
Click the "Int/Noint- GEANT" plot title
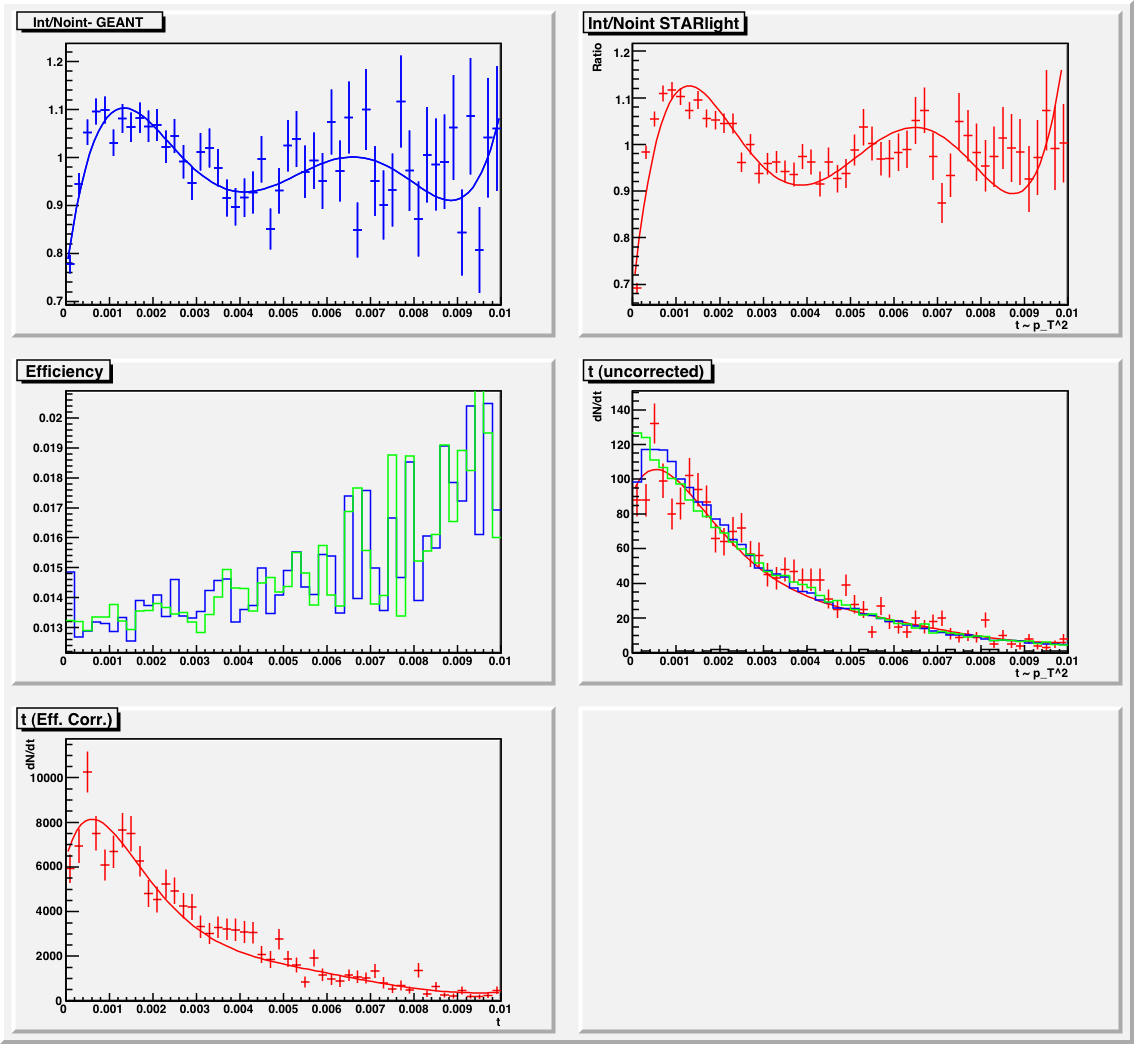coord(89,22)
